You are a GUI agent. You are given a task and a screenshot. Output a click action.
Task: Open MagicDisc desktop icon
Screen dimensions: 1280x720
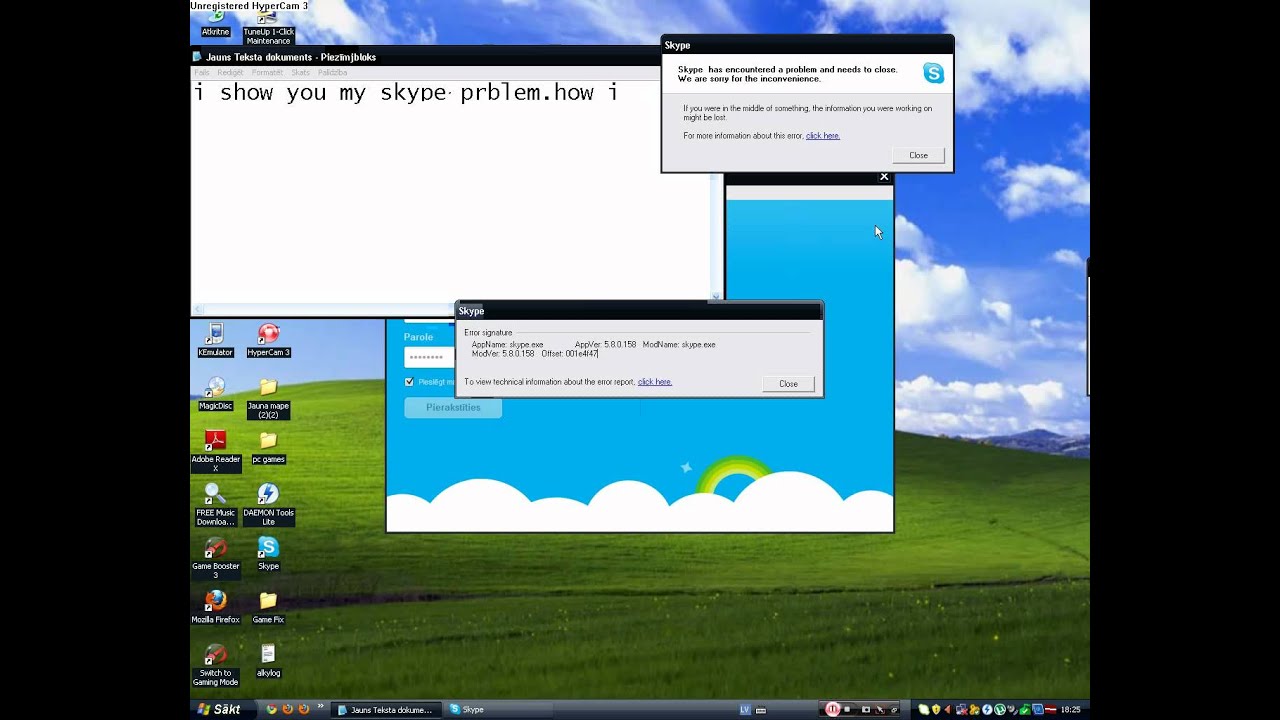(x=215, y=394)
